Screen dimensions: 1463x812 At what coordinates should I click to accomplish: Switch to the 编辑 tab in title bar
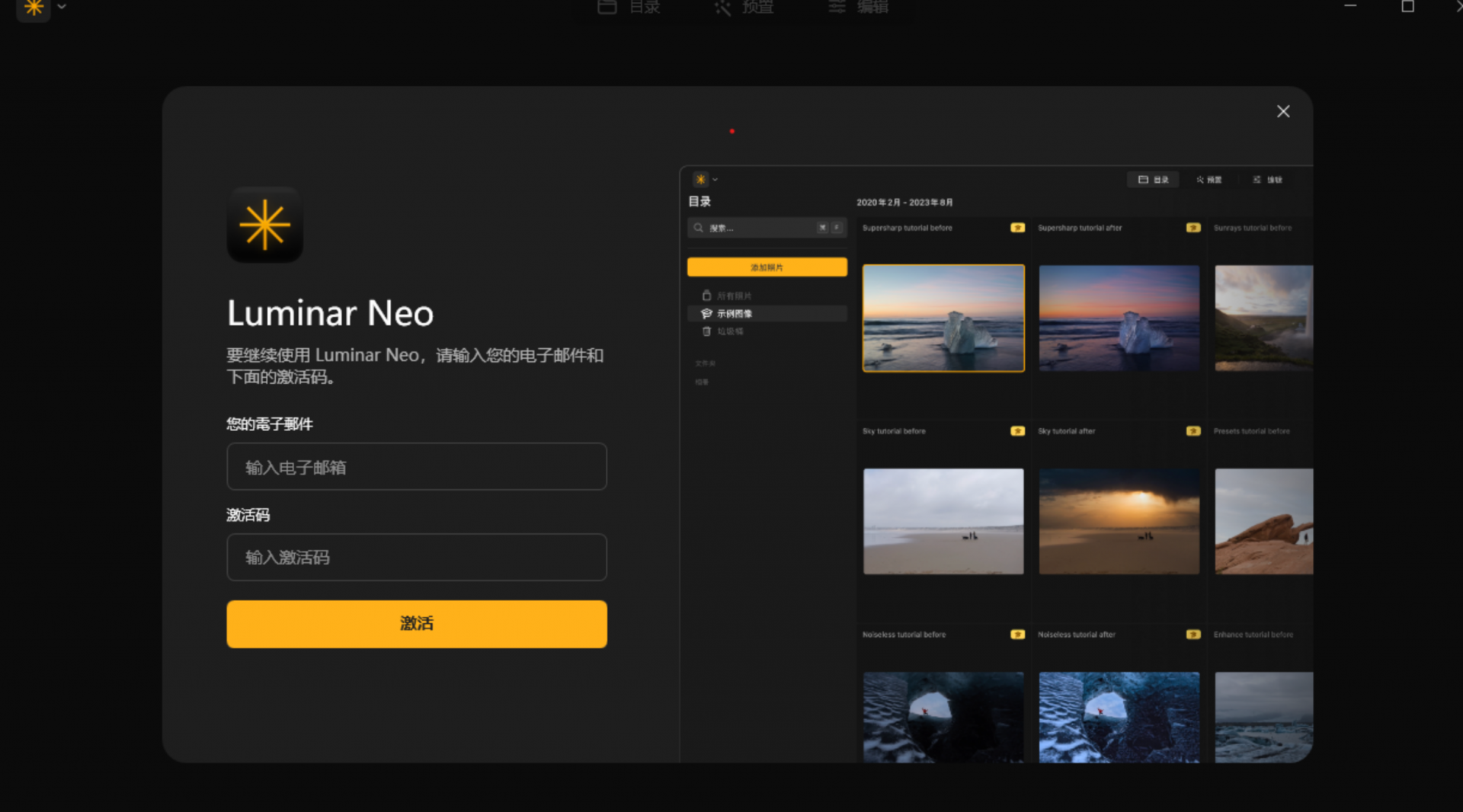pyautogui.click(x=859, y=7)
